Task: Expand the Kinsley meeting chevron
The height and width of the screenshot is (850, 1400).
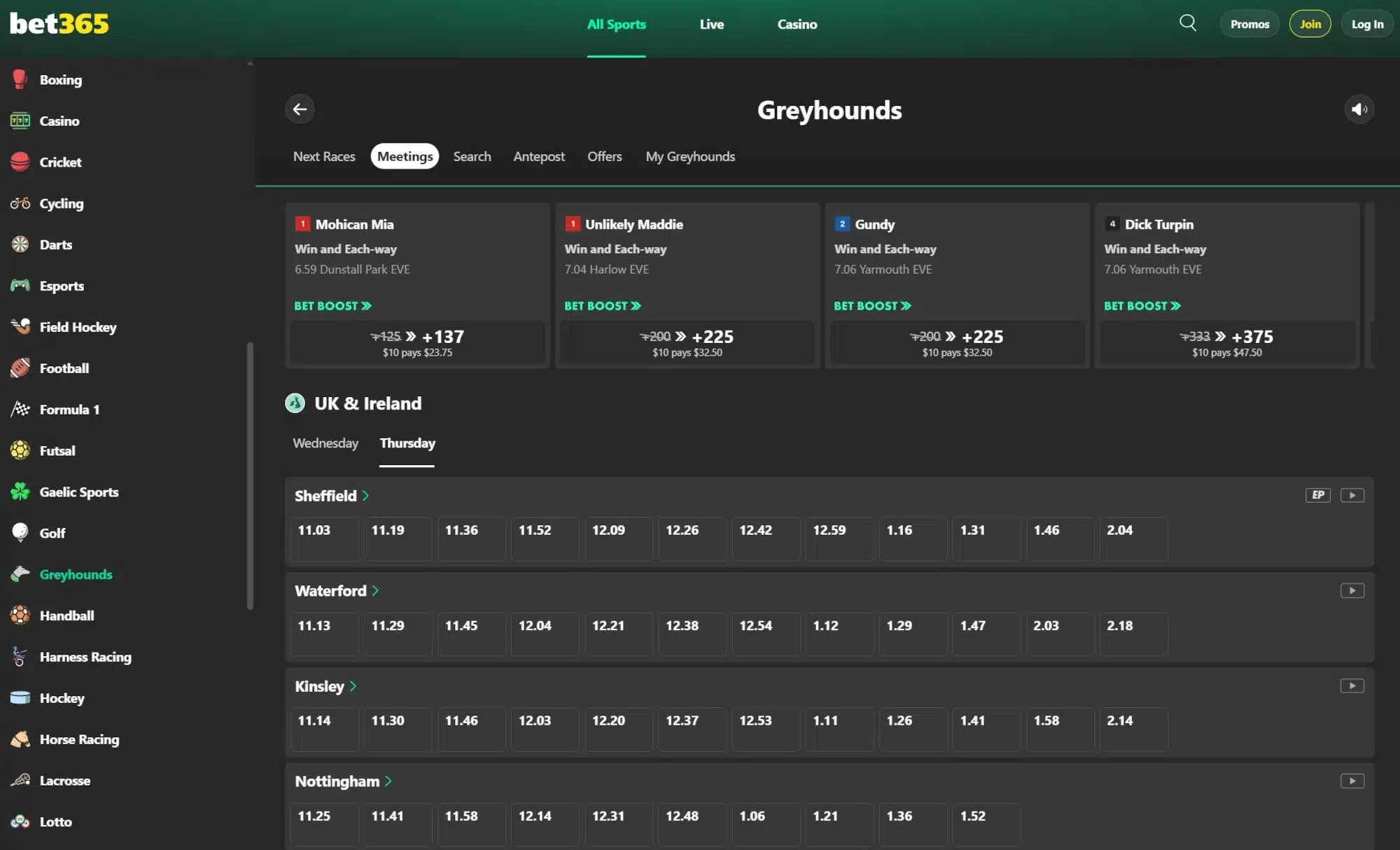Action: point(353,686)
